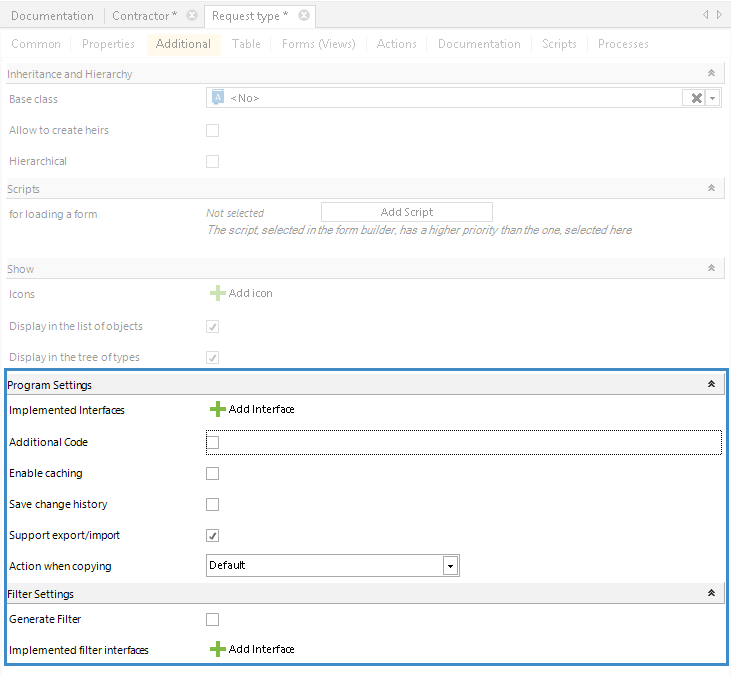Click the Add Script button
This screenshot has height=676, width=731.
(406, 212)
